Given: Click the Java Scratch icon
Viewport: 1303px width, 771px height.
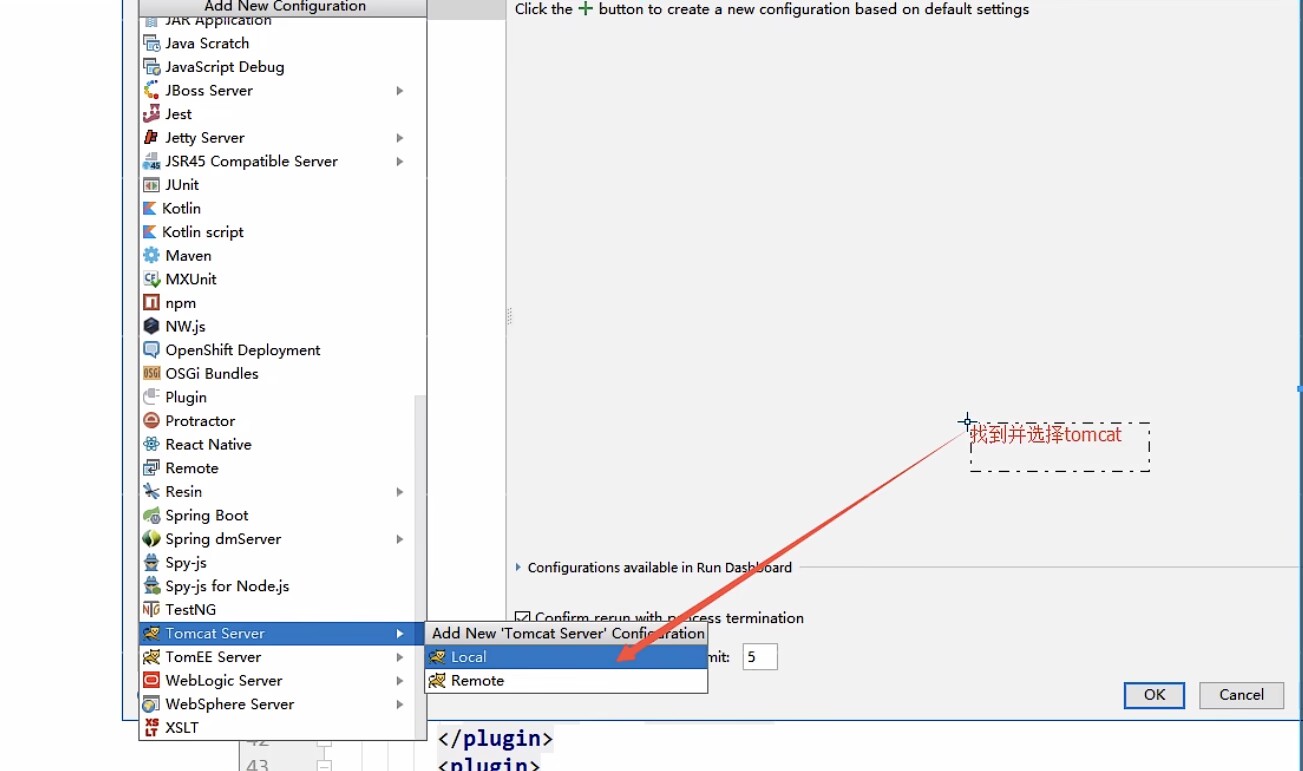Looking at the screenshot, I should (152, 43).
